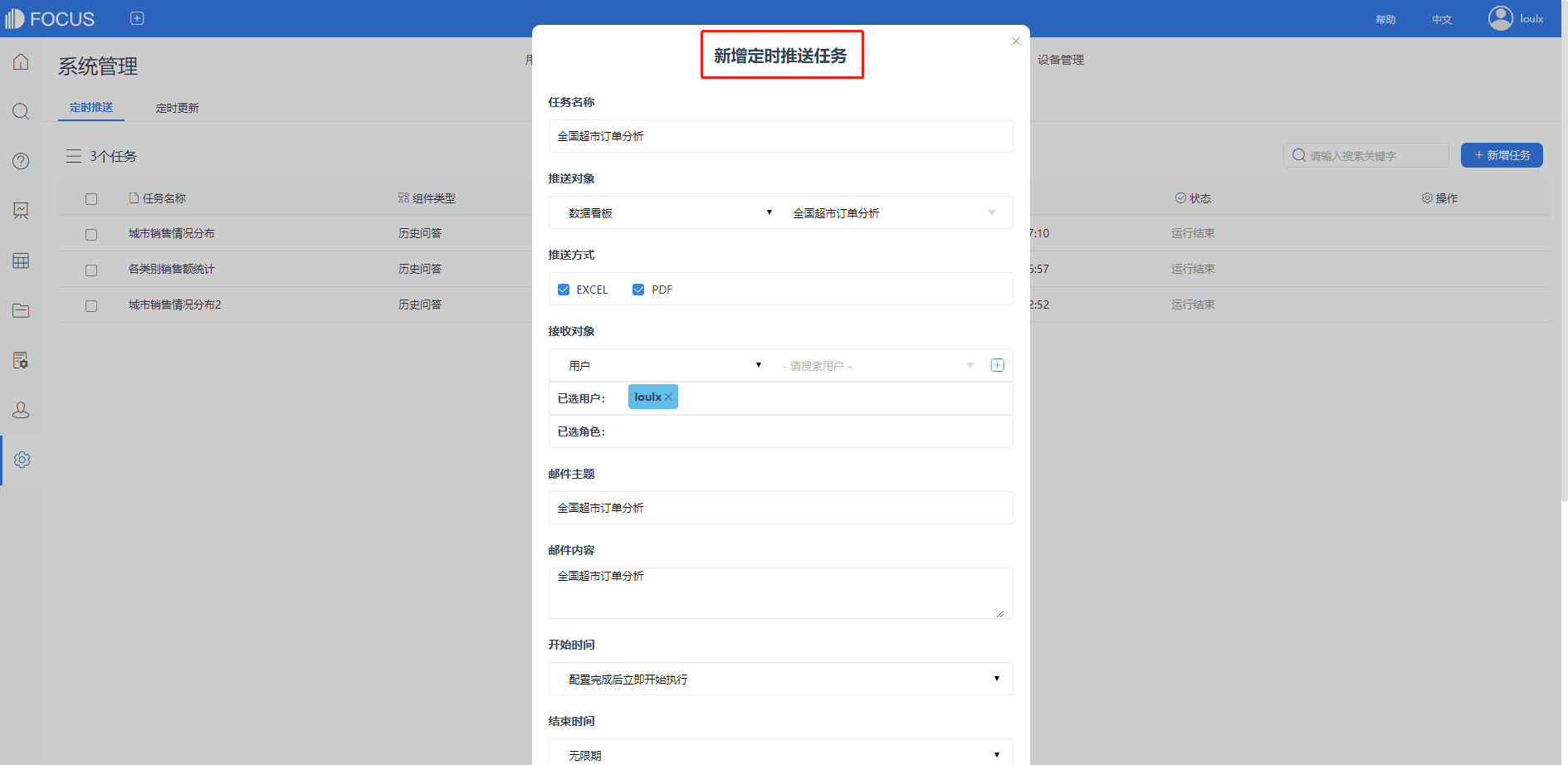This screenshot has height=765, width=1568.
Task: Click the 已选角色 field
Action: click(781, 431)
